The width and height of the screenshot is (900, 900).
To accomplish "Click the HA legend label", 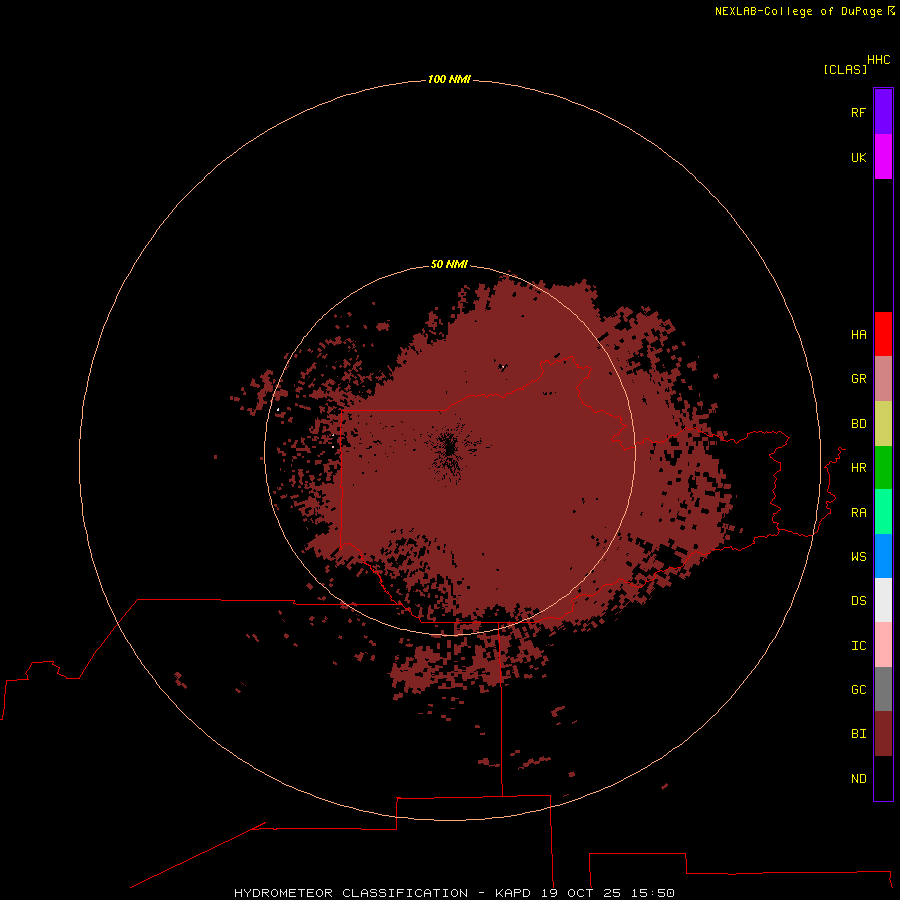I will (858, 335).
